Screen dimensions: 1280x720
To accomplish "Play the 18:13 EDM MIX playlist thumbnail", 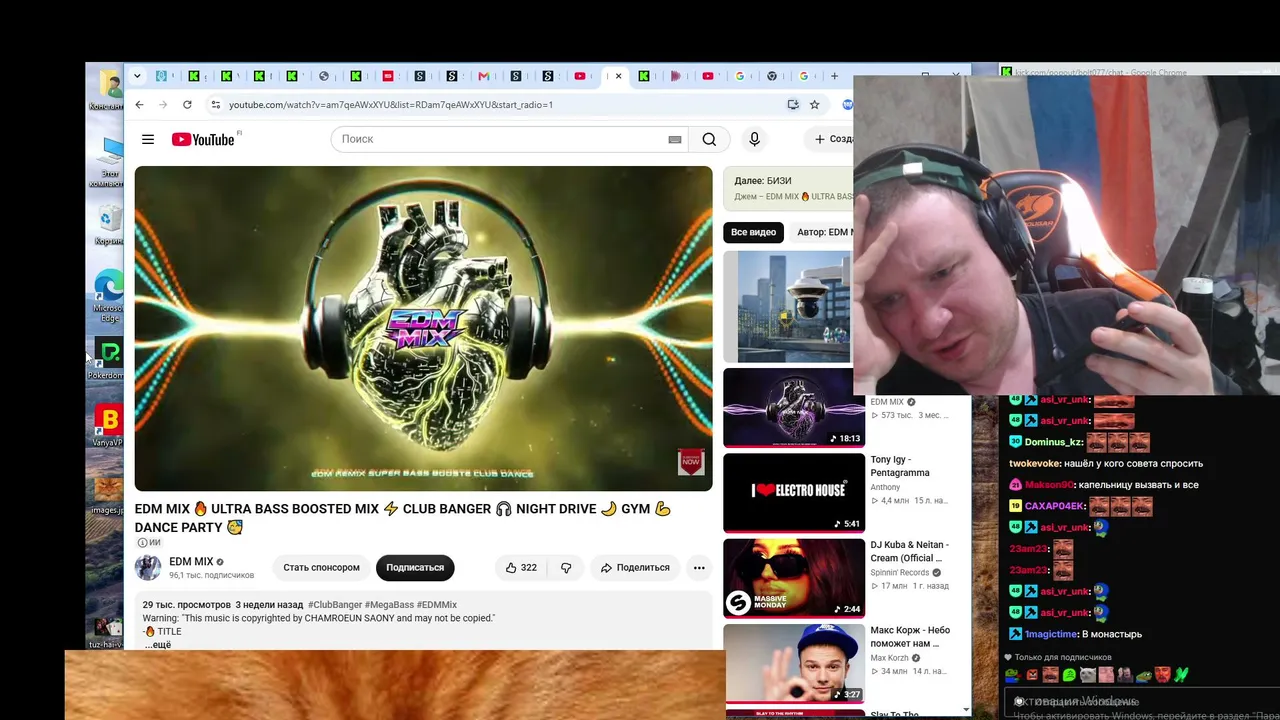I will tap(794, 408).
